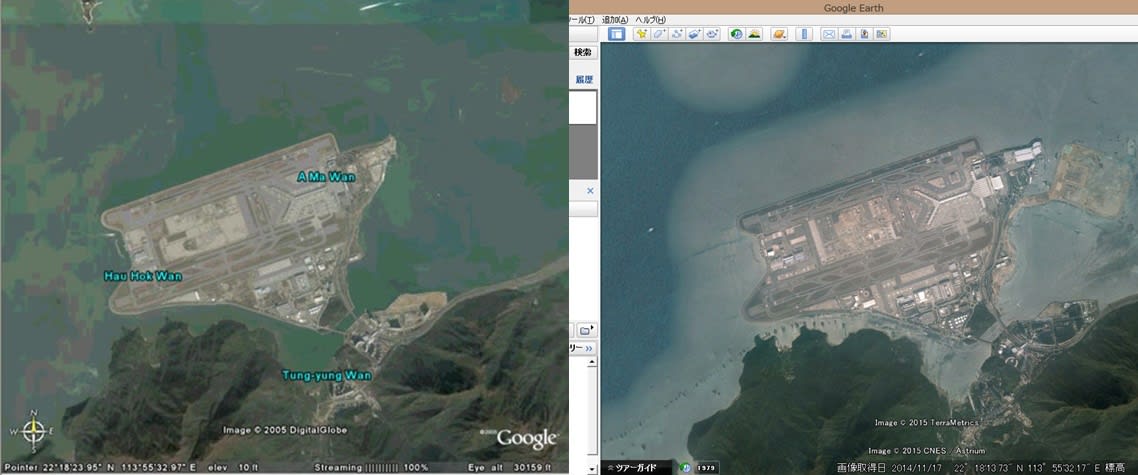The image size is (1138, 475).
Task: Click the 検索 search button
Action: point(583,52)
